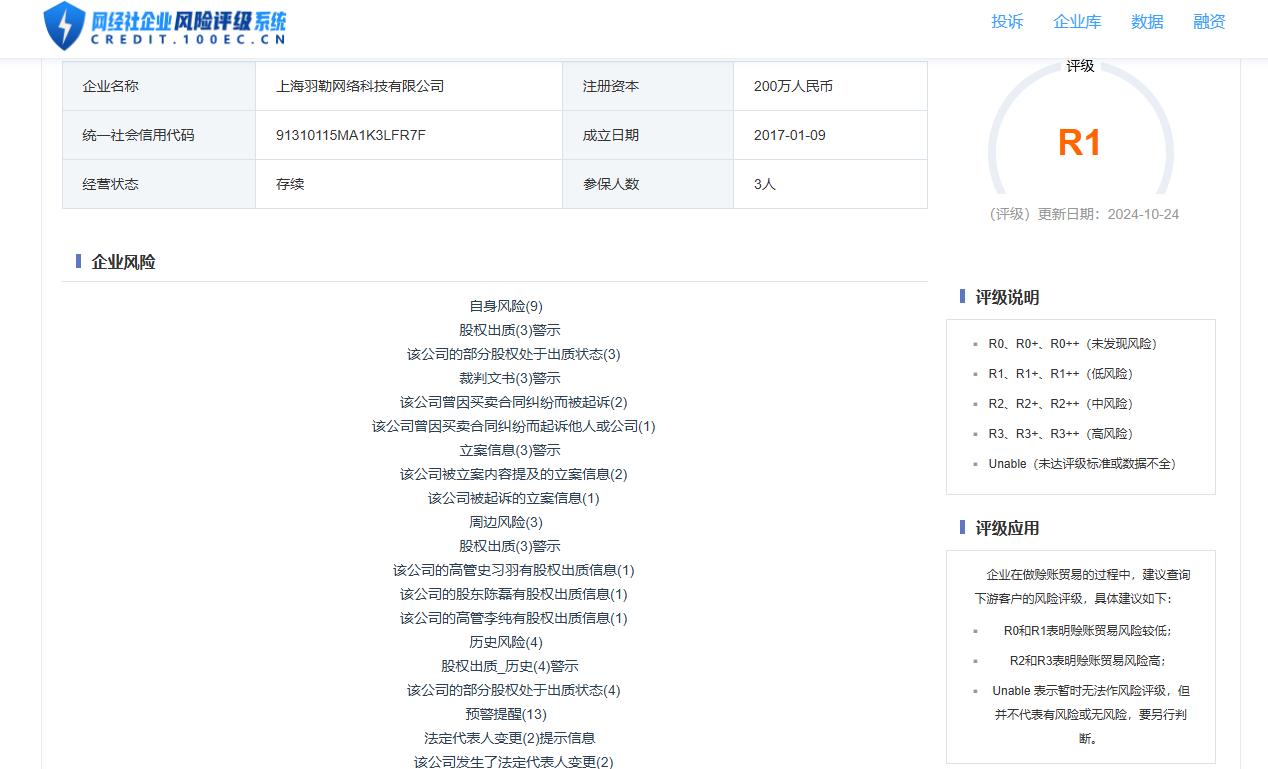
Task: Open the 预警提醒(13) section
Action: point(506,714)
